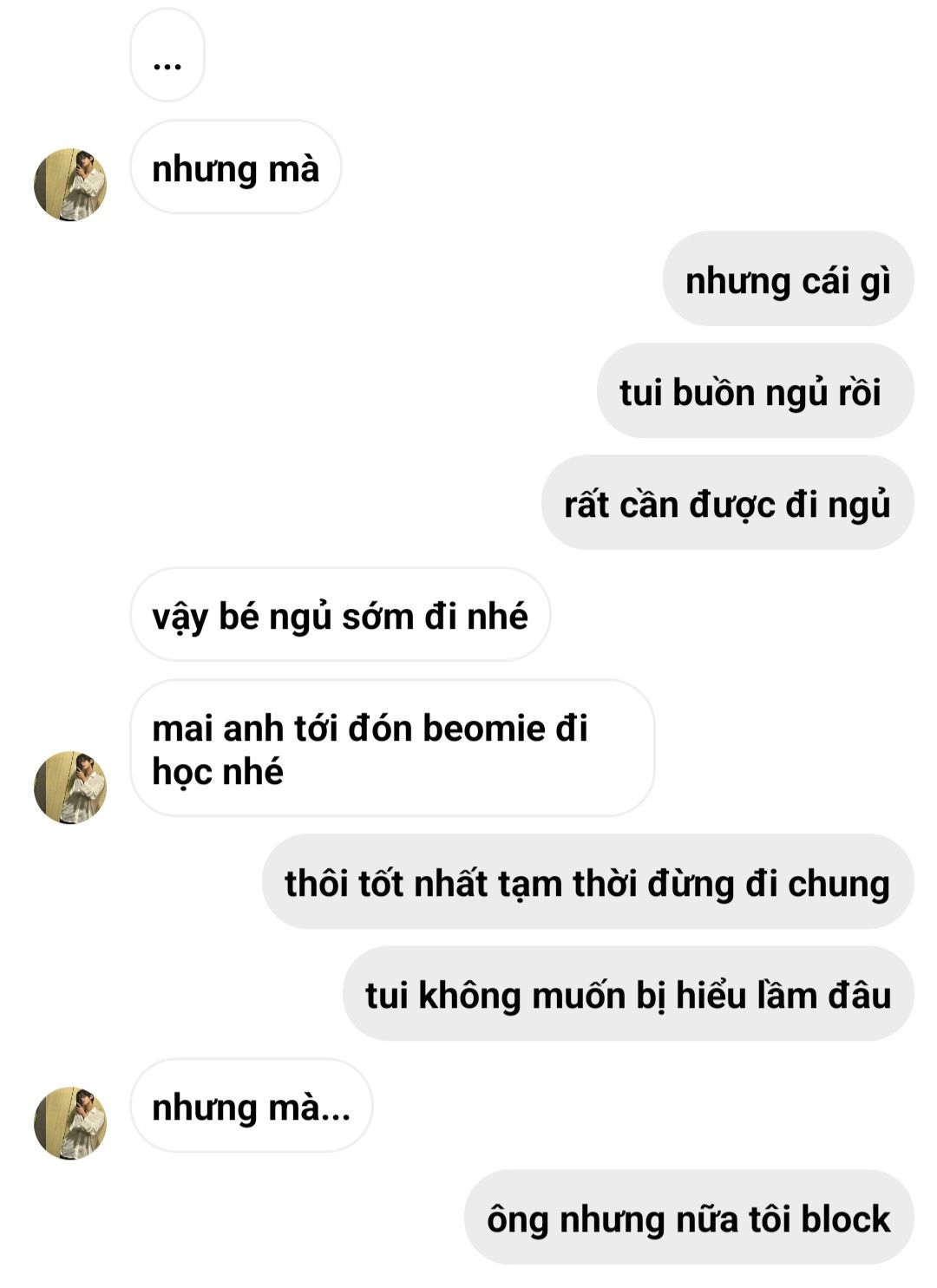This screenshot has height=1288, width=937.
Task: Select the received "nhưng mà" message bubble
Action: pos(236,167)
